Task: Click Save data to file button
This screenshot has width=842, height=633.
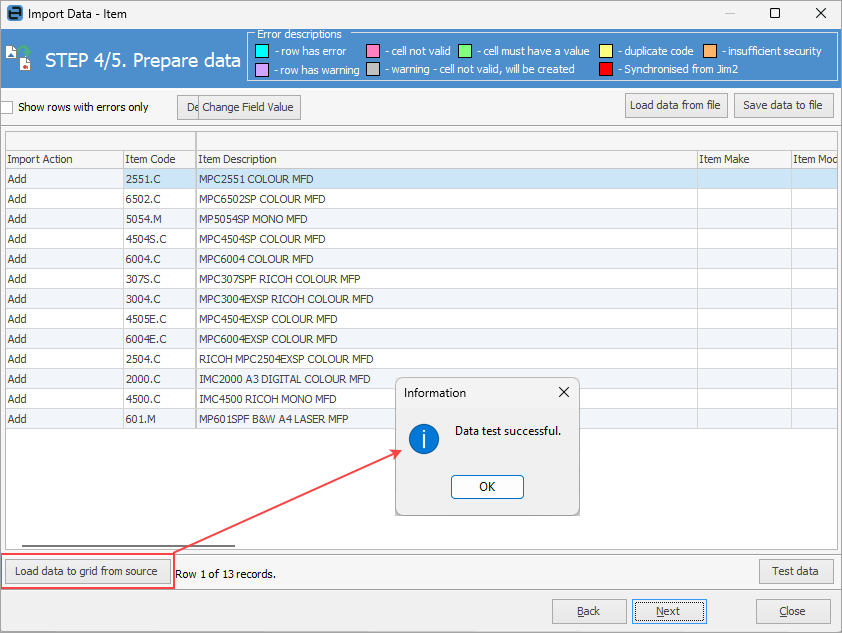Action: point(783,105)
